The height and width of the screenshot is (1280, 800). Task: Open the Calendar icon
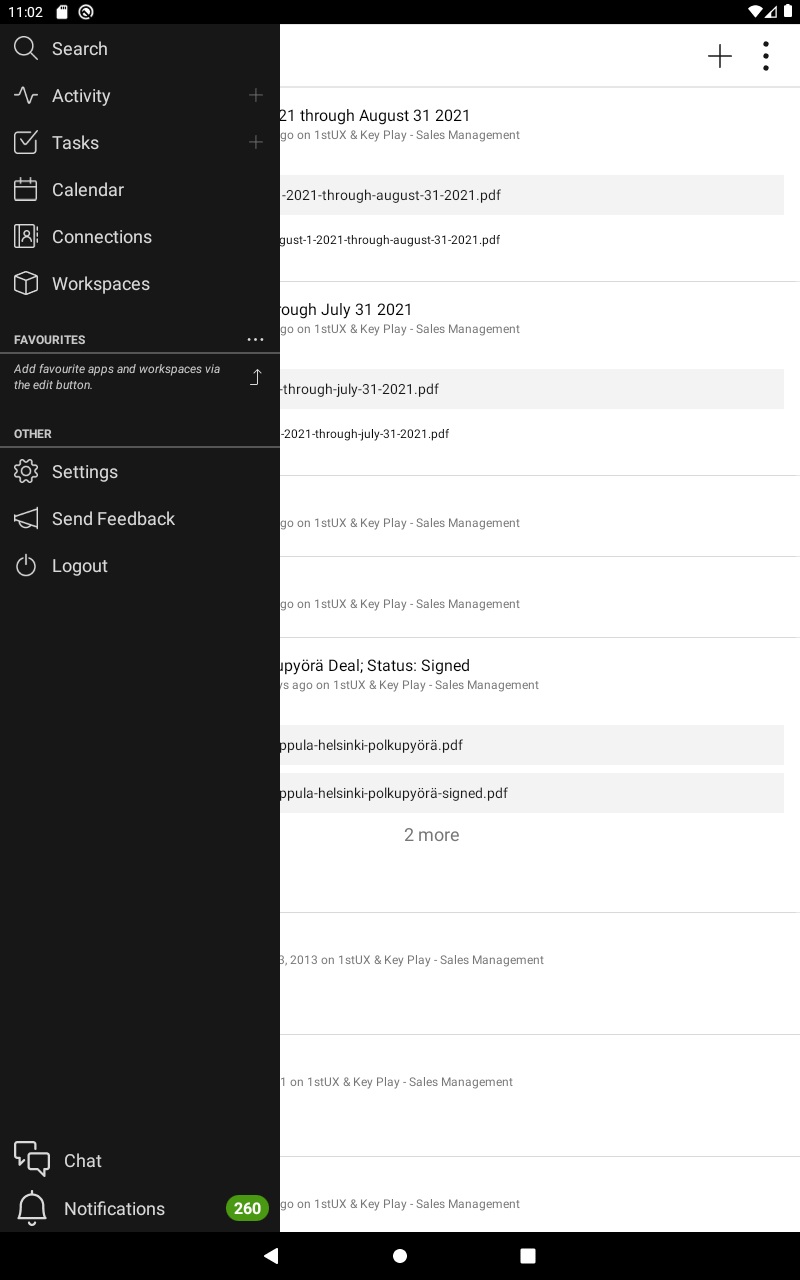click(26, 189)
